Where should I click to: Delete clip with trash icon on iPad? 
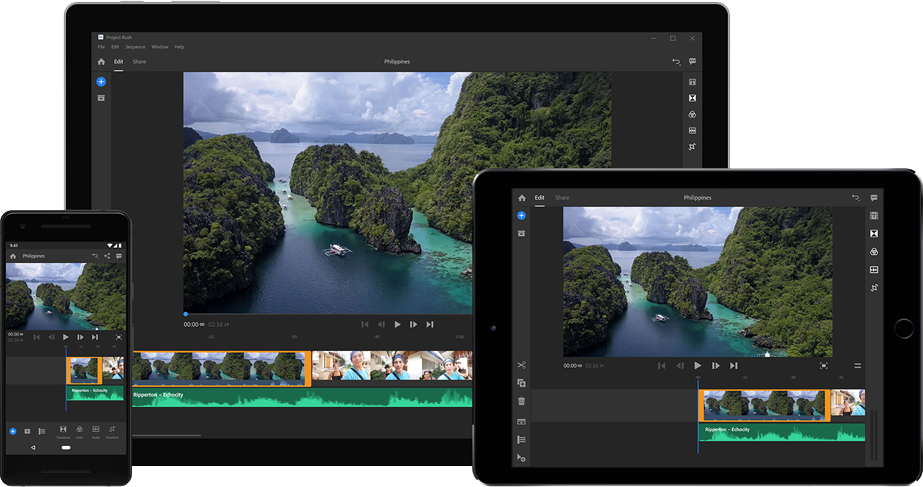tap(521, 401)
